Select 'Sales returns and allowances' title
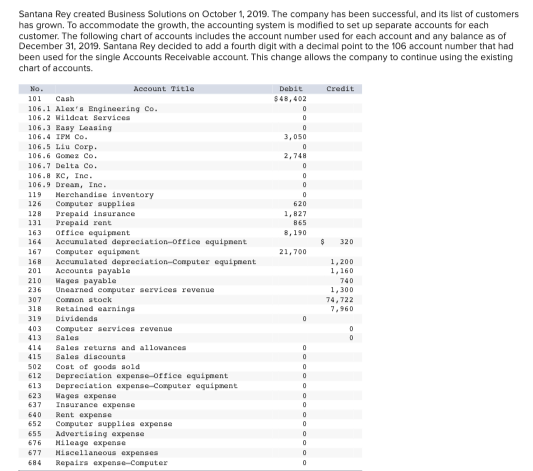 (121, 348)
